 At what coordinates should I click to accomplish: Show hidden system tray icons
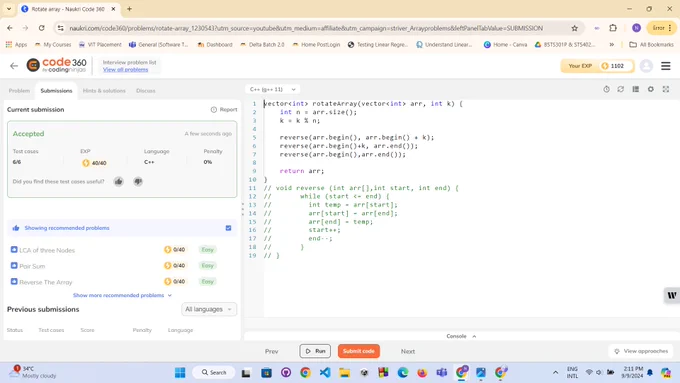click(x=555, y=372)
